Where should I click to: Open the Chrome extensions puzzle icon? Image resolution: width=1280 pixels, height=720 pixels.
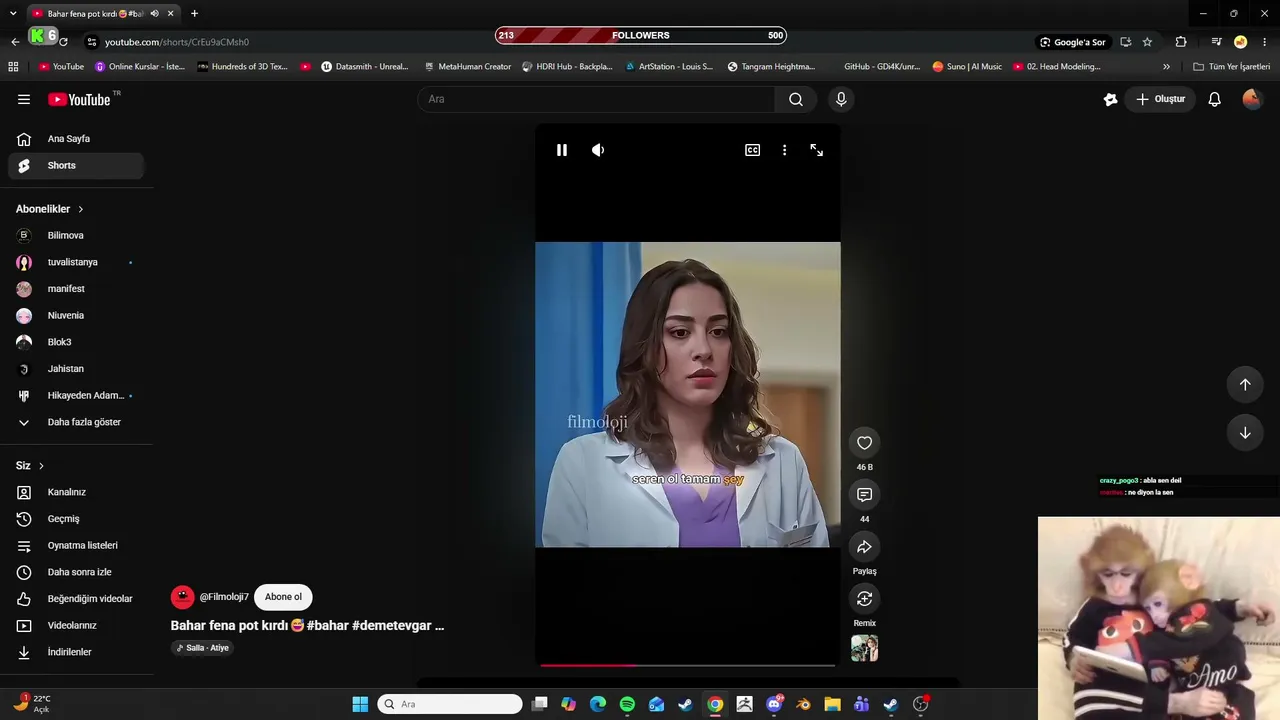[1181, 42]
